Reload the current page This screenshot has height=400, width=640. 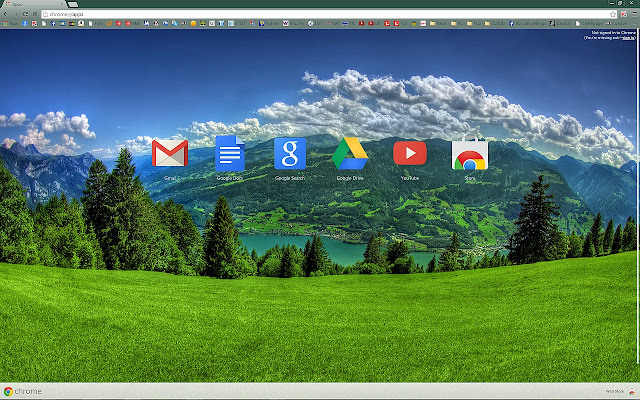click(25, 14)
